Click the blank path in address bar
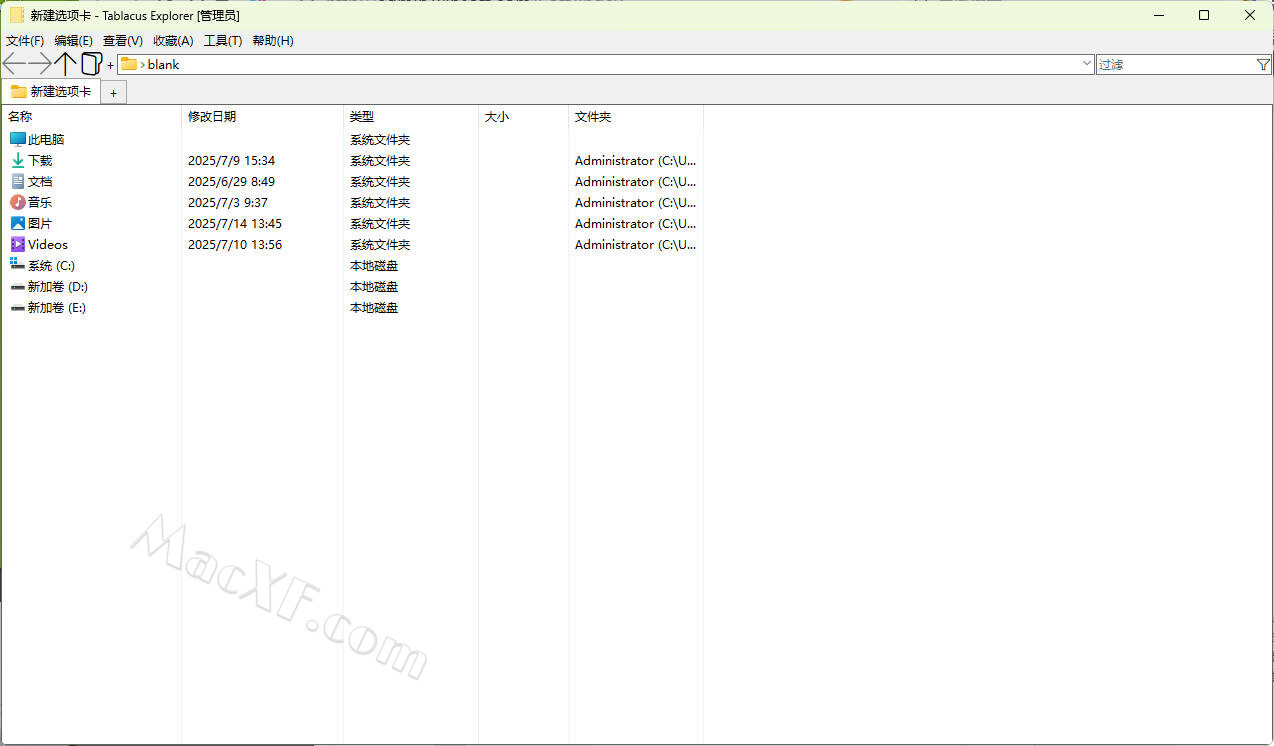The height and width of the screenshot is (746, 1274). (164, 65)
